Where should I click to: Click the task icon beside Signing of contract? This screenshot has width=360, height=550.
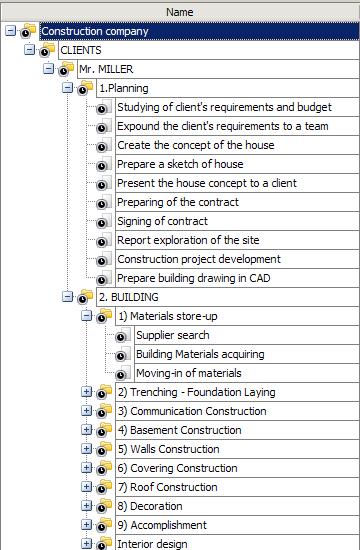[x=105, y=221]
